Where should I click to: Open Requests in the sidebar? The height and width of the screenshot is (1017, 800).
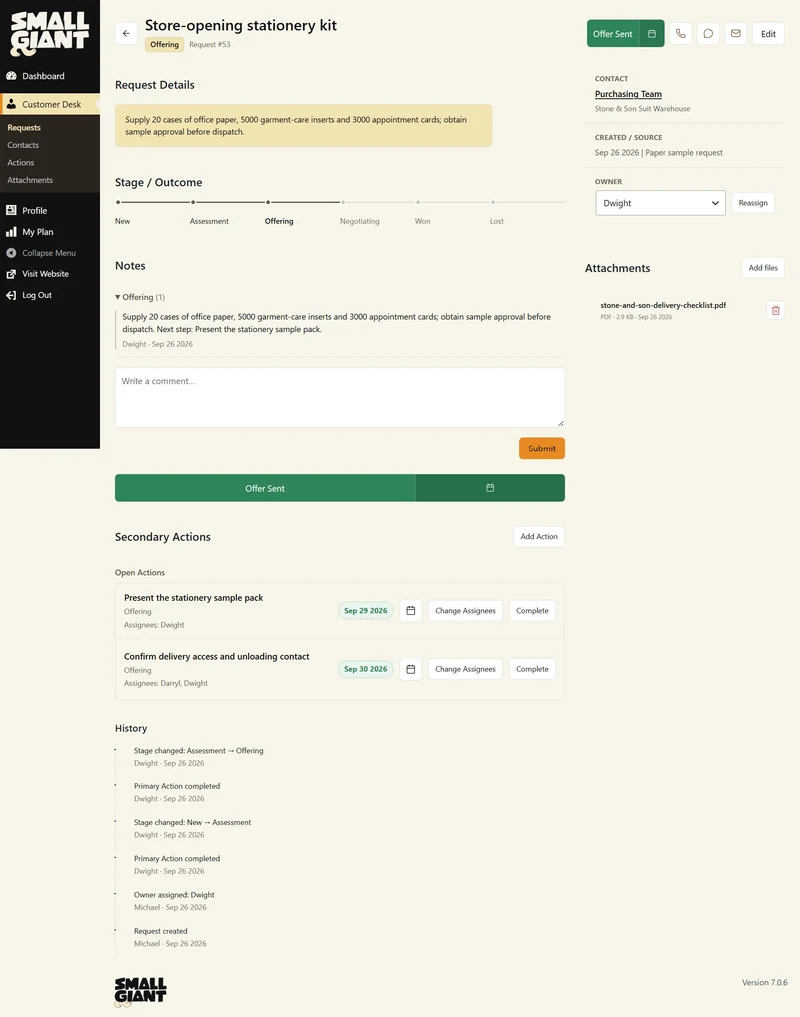click(x=24, y=128)
